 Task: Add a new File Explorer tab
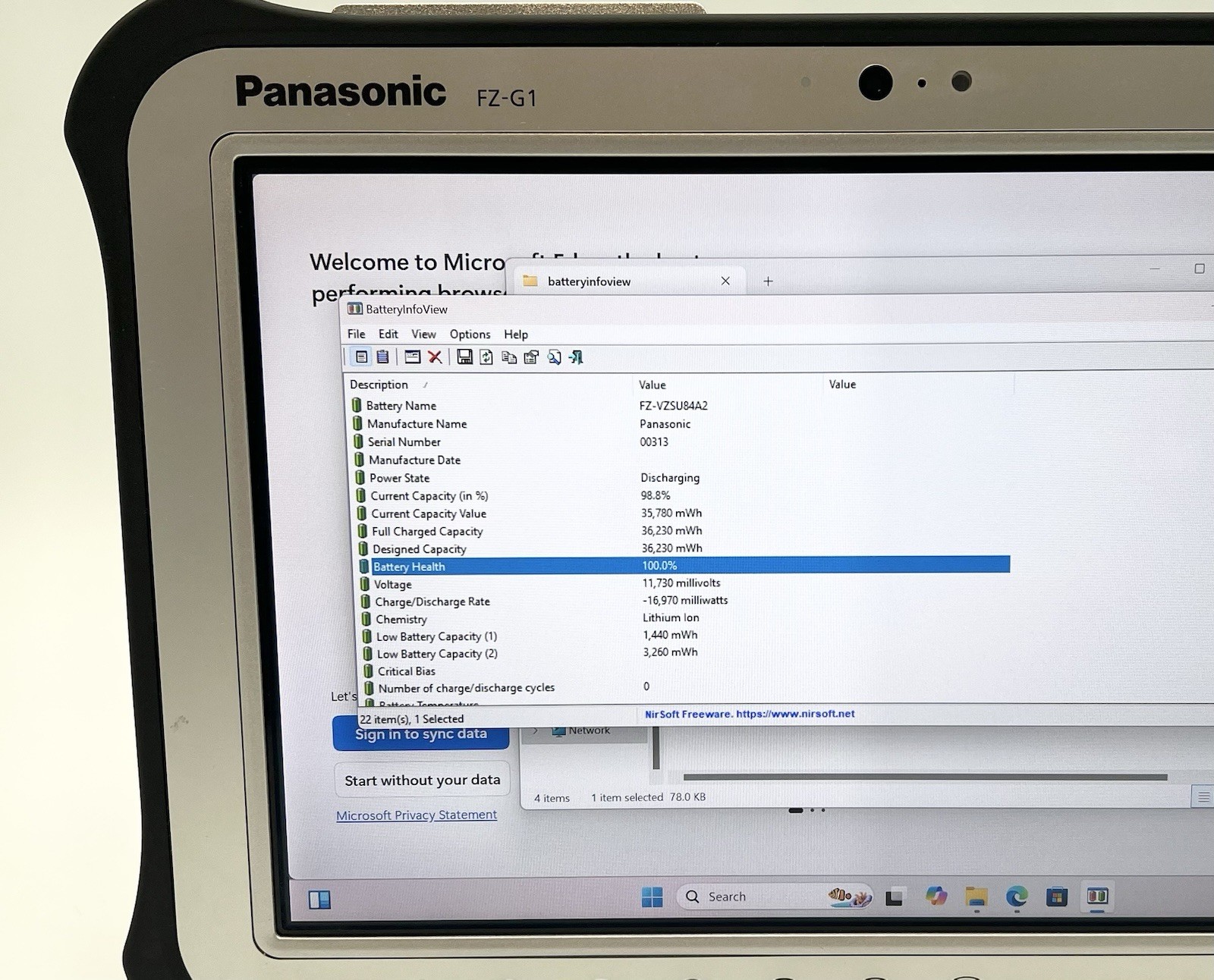click(768, 281)
